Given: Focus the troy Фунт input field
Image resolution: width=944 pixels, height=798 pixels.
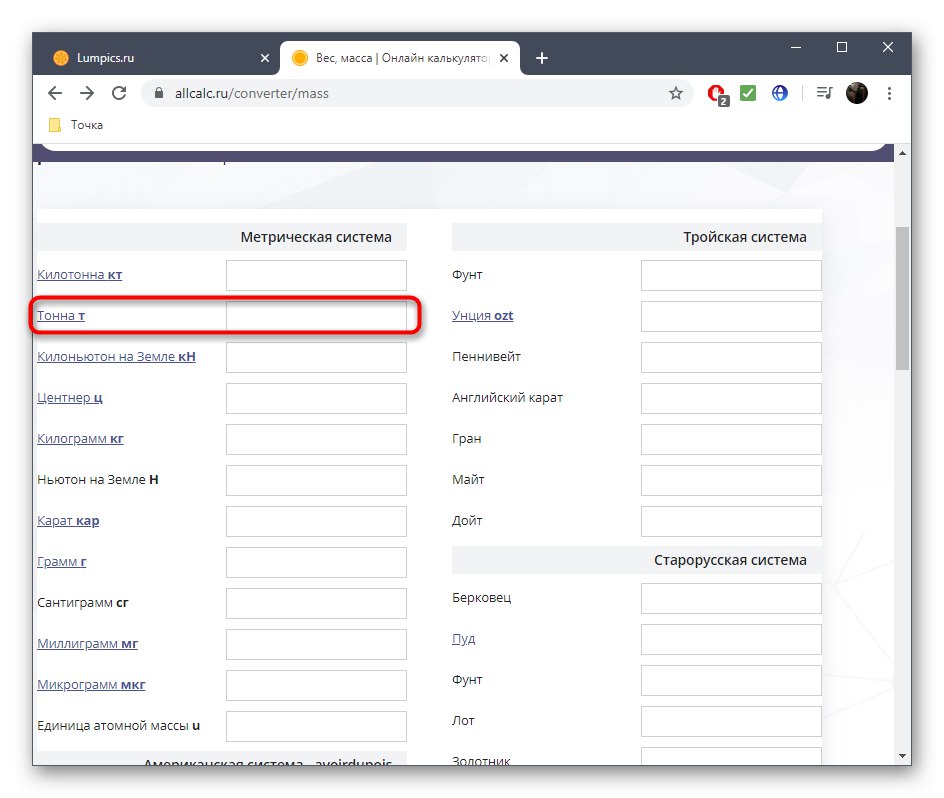Looking at the screenshot, I should click(x=731, y=275).
